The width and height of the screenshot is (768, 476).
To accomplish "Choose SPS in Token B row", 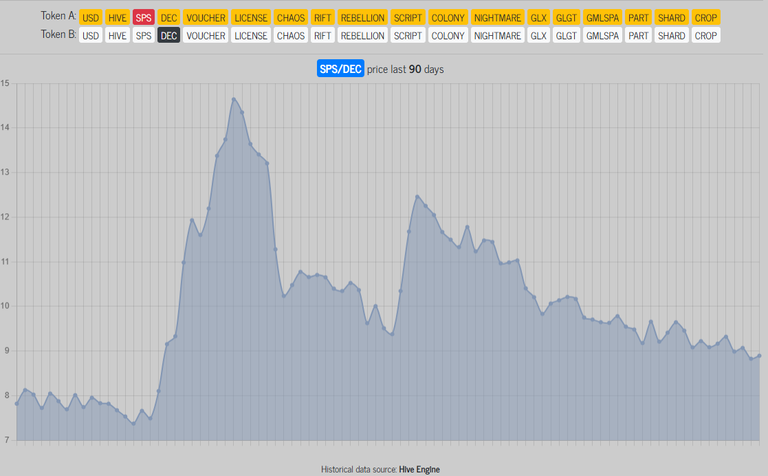I will [144, 35].
